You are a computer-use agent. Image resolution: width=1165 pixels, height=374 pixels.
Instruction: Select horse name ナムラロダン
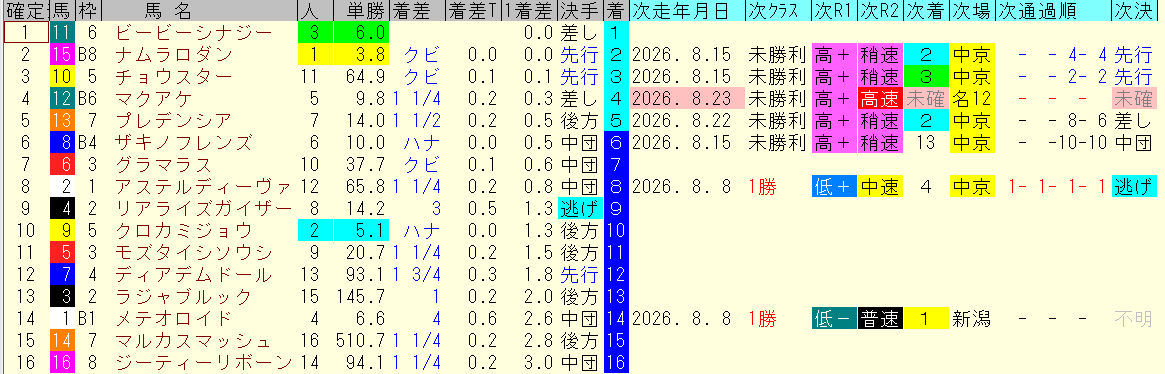(x=176, y=54)
